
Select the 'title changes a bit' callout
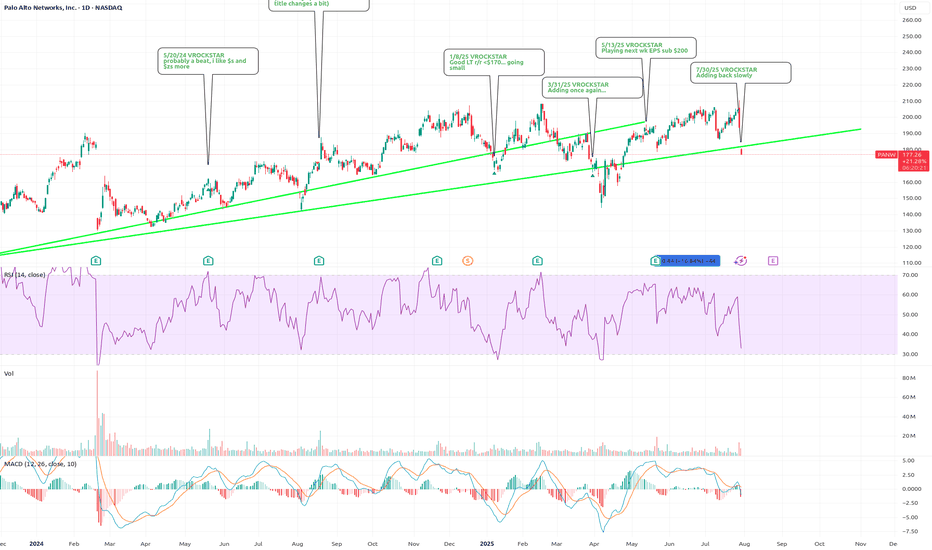click(319, 5)
